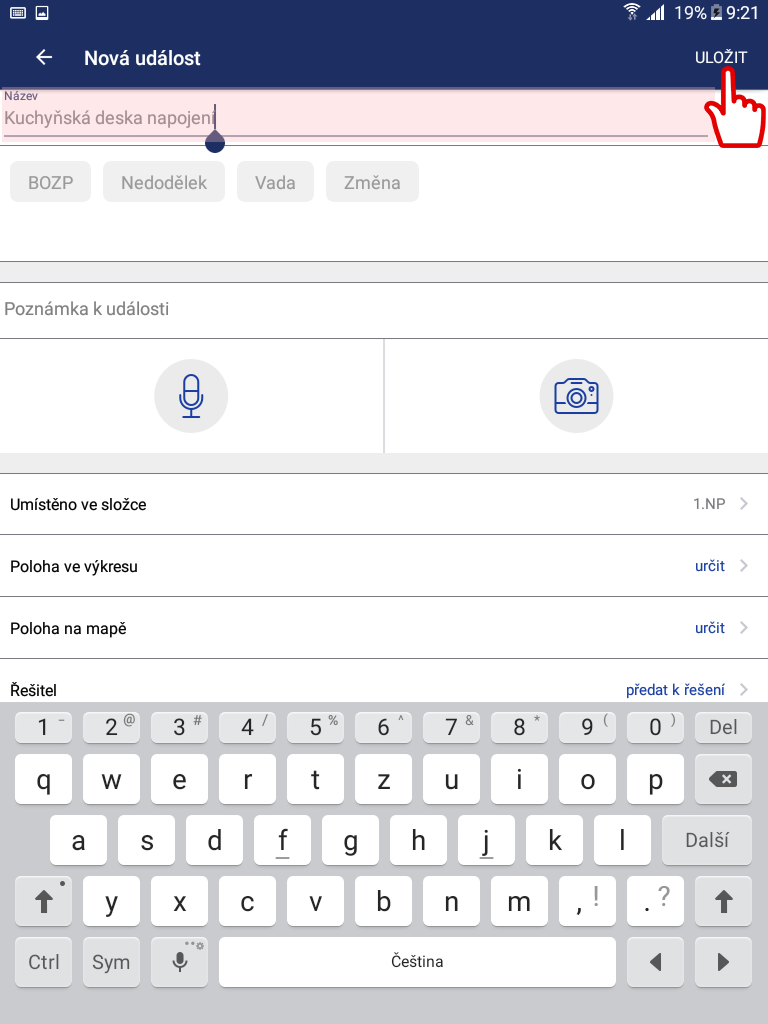Select the Změna tag chip
Image resolution: width=768 pixels, height=1024 pixels.
(x=372, y=182)
